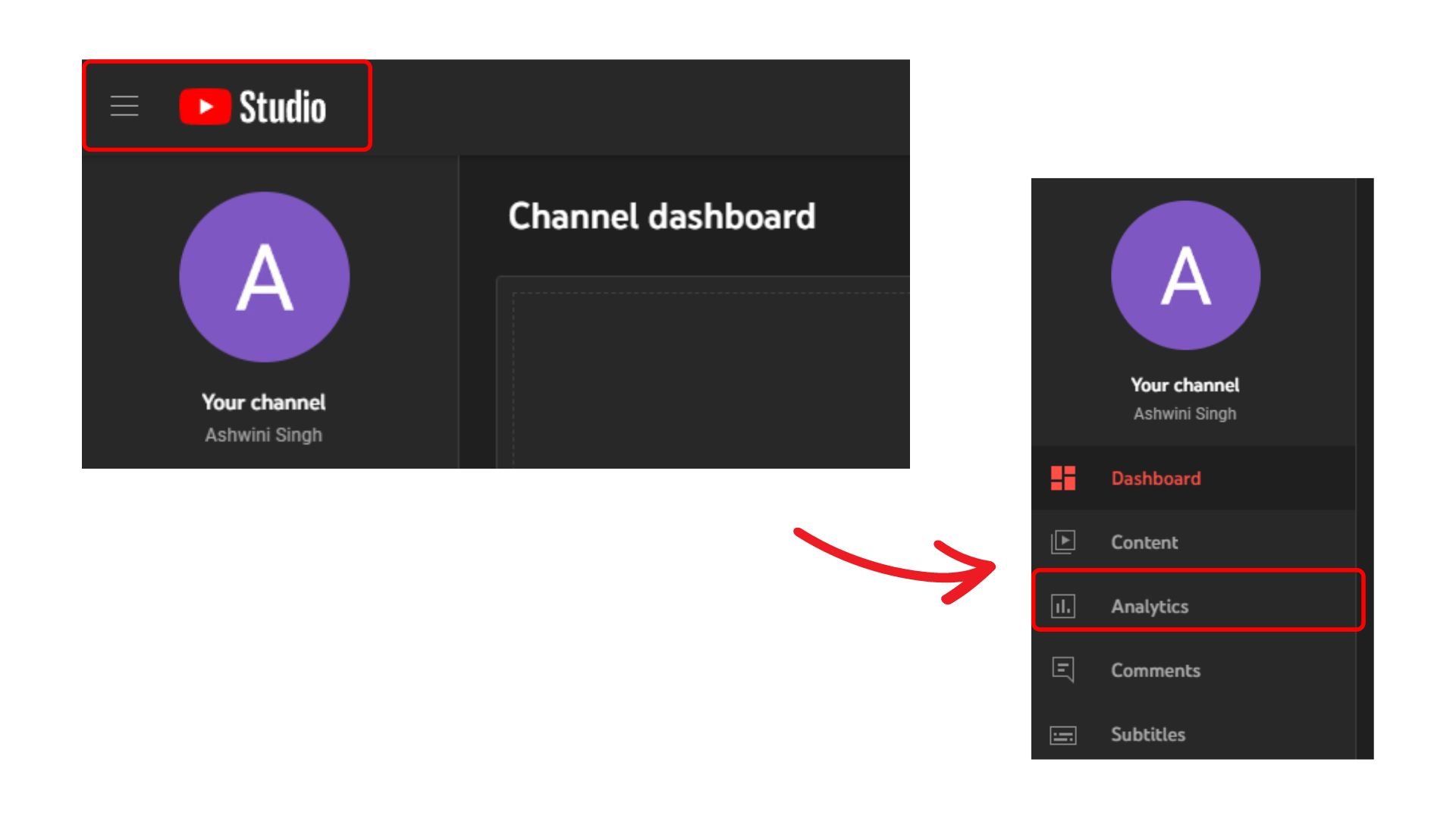
Task: Switch to the Comments section
Action: pyautogui.click(x=1155, y=670)
